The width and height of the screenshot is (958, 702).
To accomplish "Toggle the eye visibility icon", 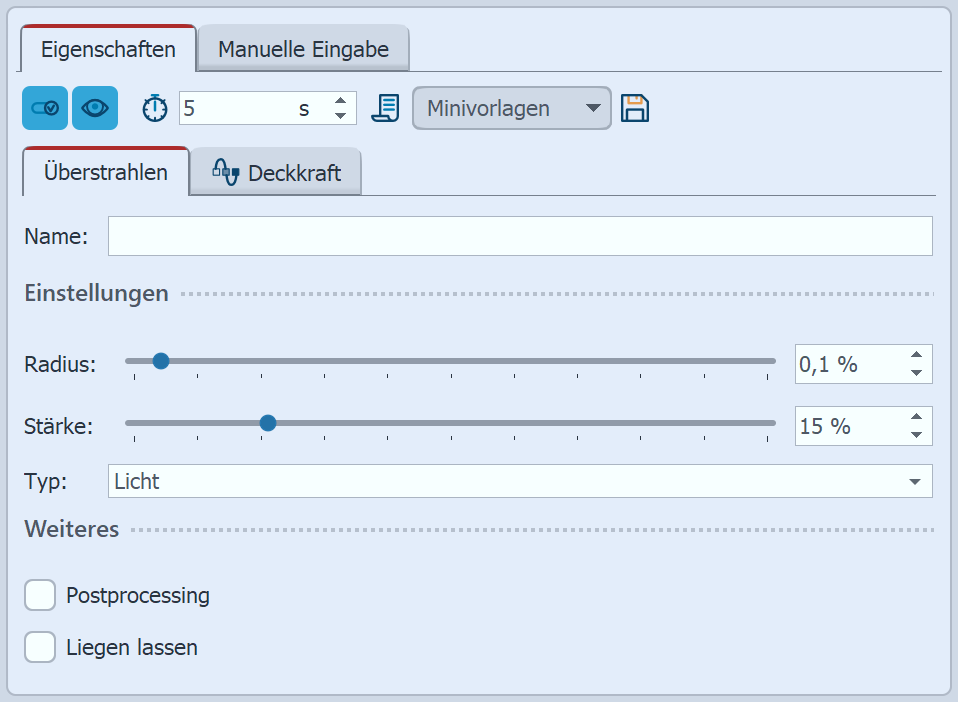I will [x=95, y=108].
